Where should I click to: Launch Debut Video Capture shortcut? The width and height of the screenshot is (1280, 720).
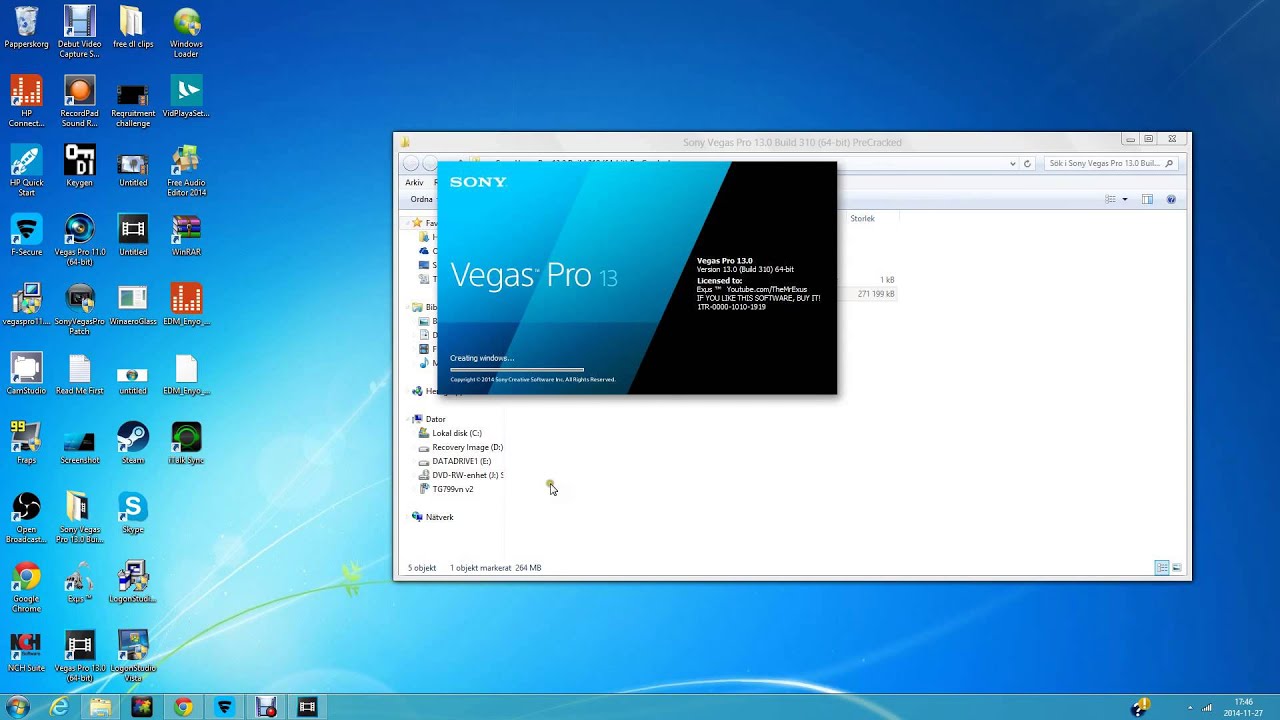tap(80, 31)
